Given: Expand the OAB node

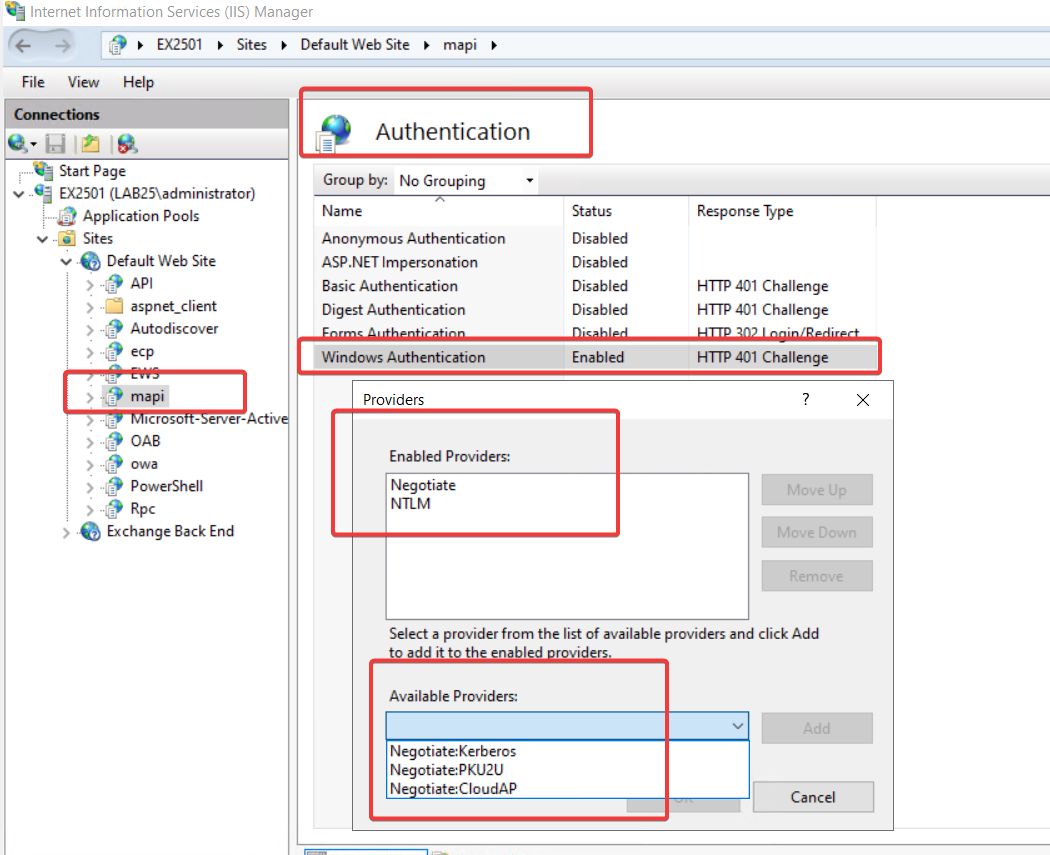Looking at the screenshot, I should [x=90, y=442].
